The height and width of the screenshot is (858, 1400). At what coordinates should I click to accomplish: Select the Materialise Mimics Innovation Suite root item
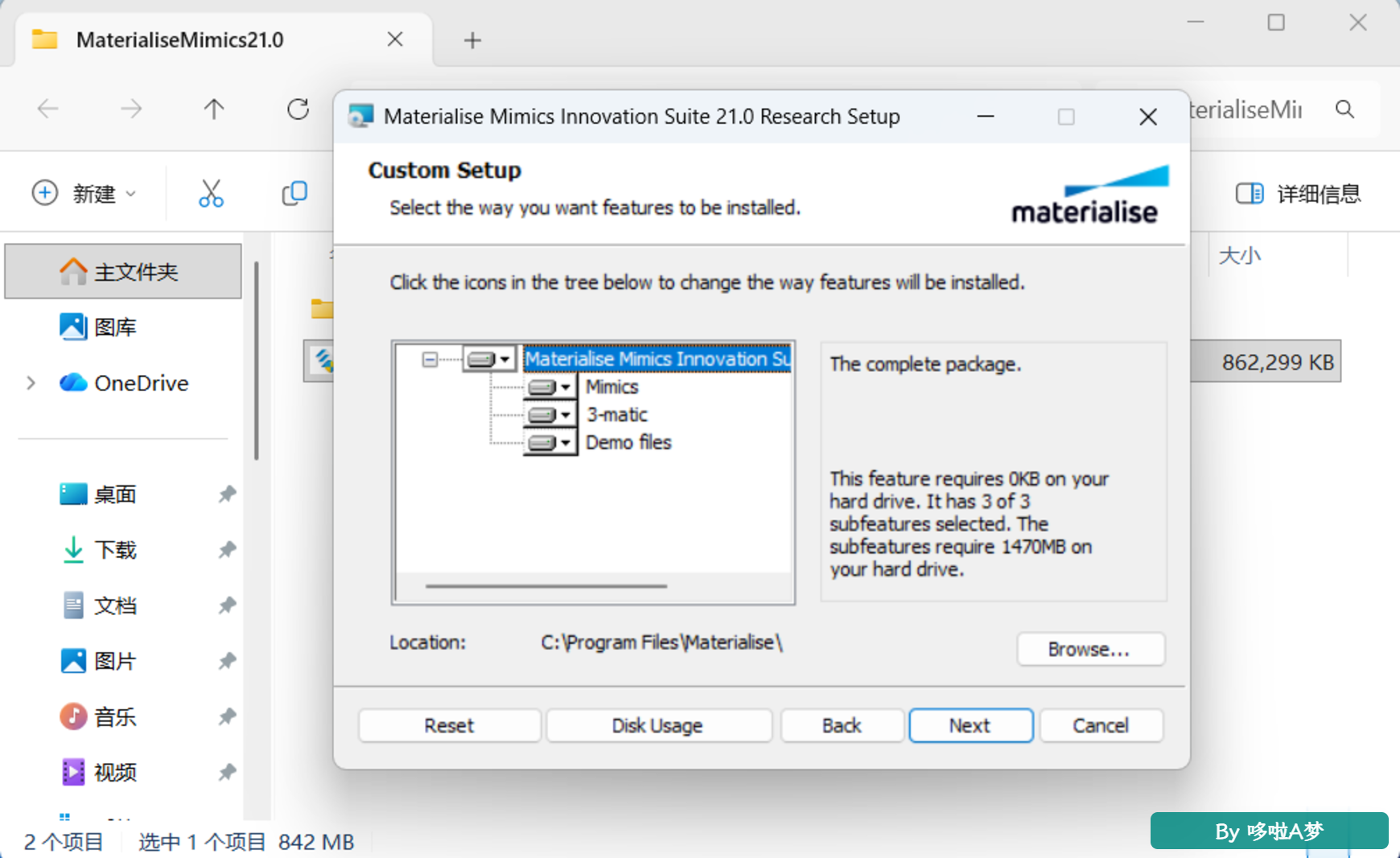coord(657,359)
